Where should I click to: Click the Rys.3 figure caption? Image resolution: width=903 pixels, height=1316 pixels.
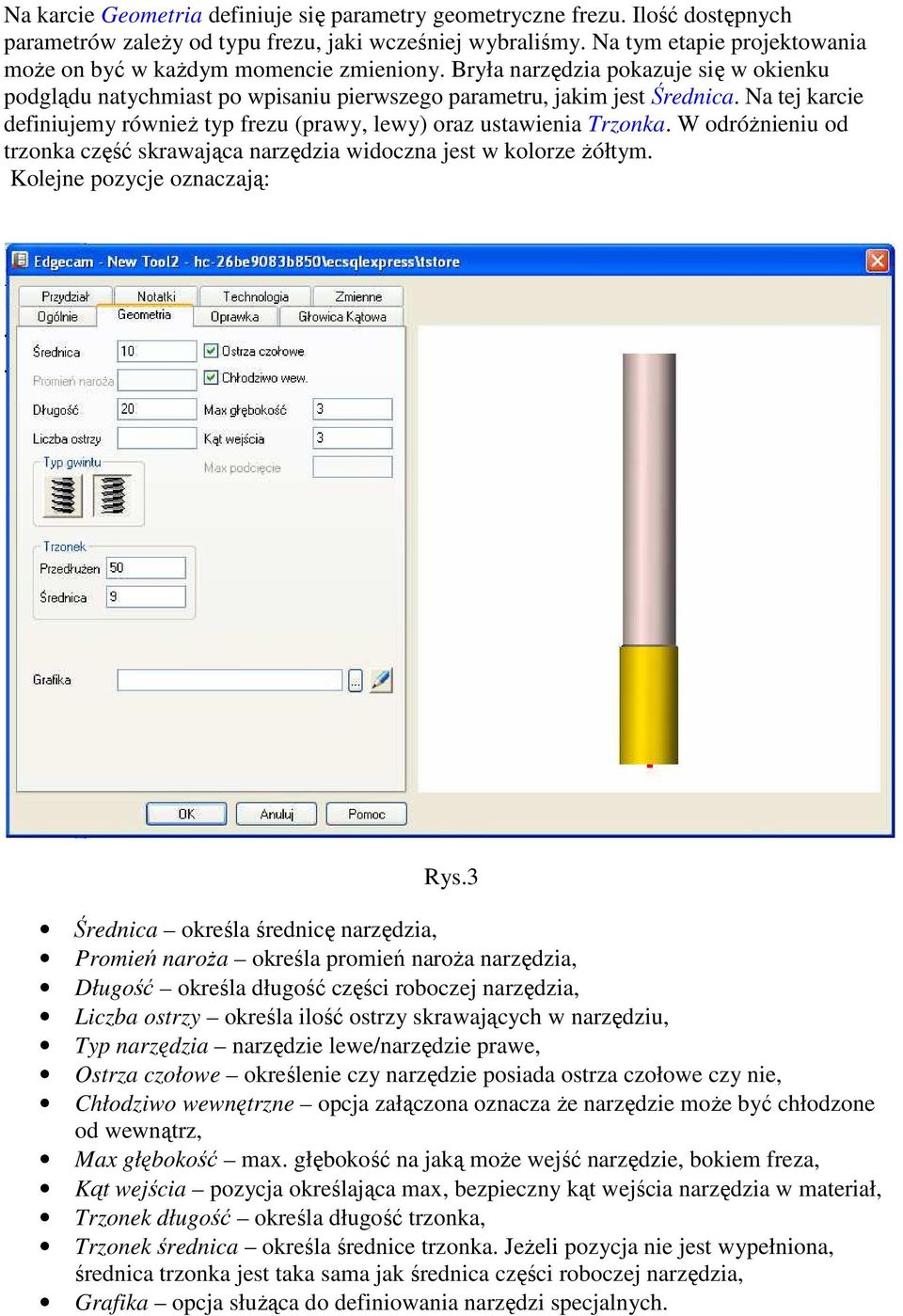coord(451,877)
